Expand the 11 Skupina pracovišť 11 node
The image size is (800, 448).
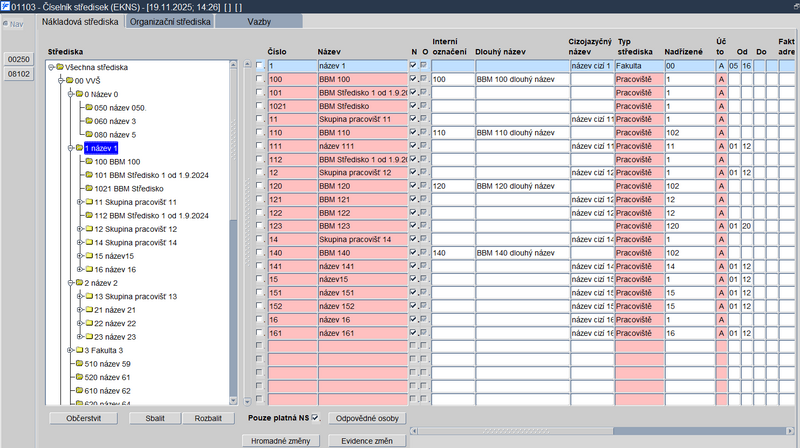[80, 202]
